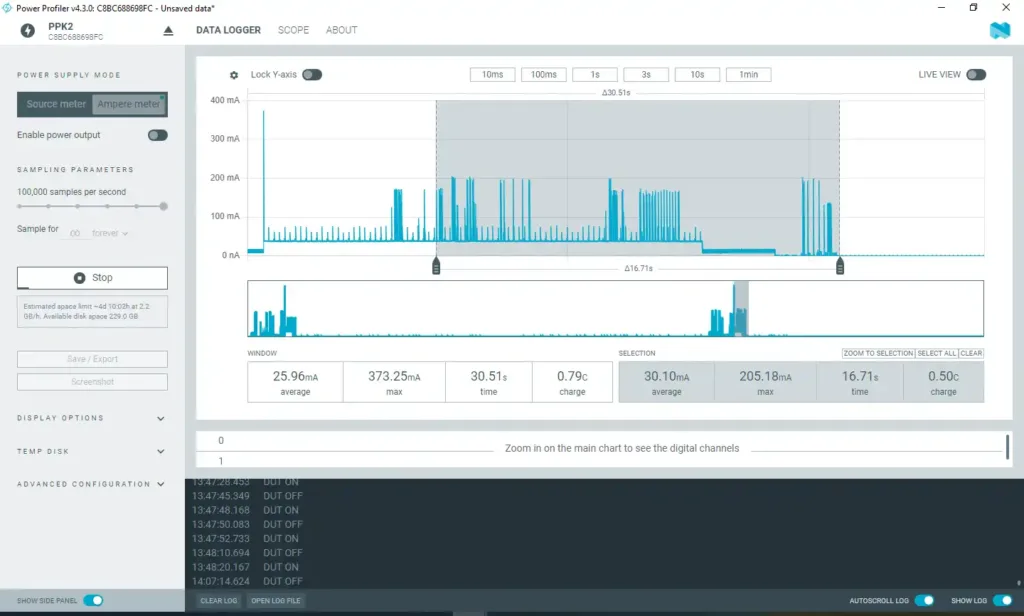Image resolution: width=1024 pixels, height=616 pixels.
Task: Restore down the application window
Action: pos(973,7)
